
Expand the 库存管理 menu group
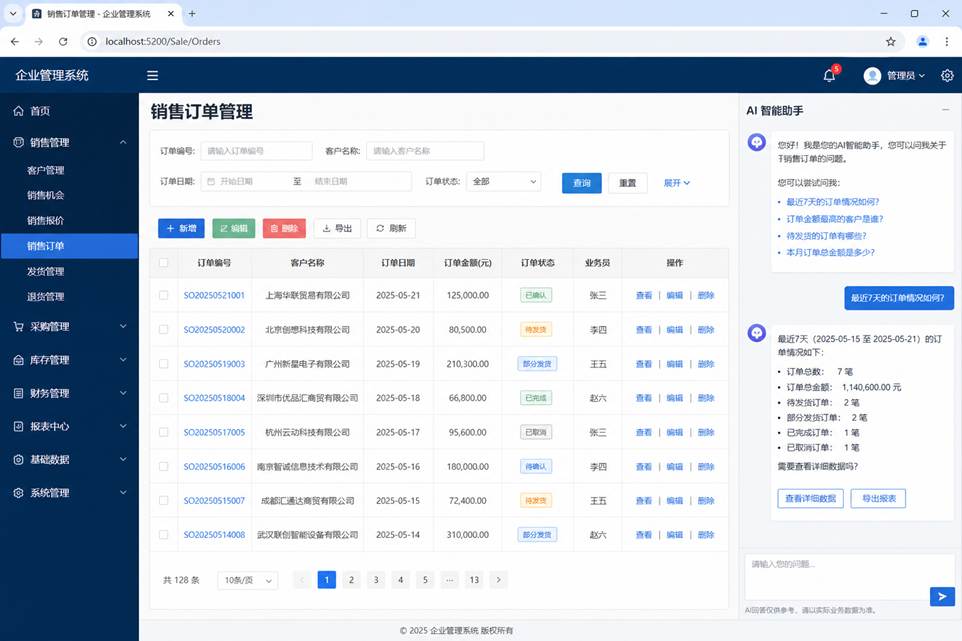(123, 360)
